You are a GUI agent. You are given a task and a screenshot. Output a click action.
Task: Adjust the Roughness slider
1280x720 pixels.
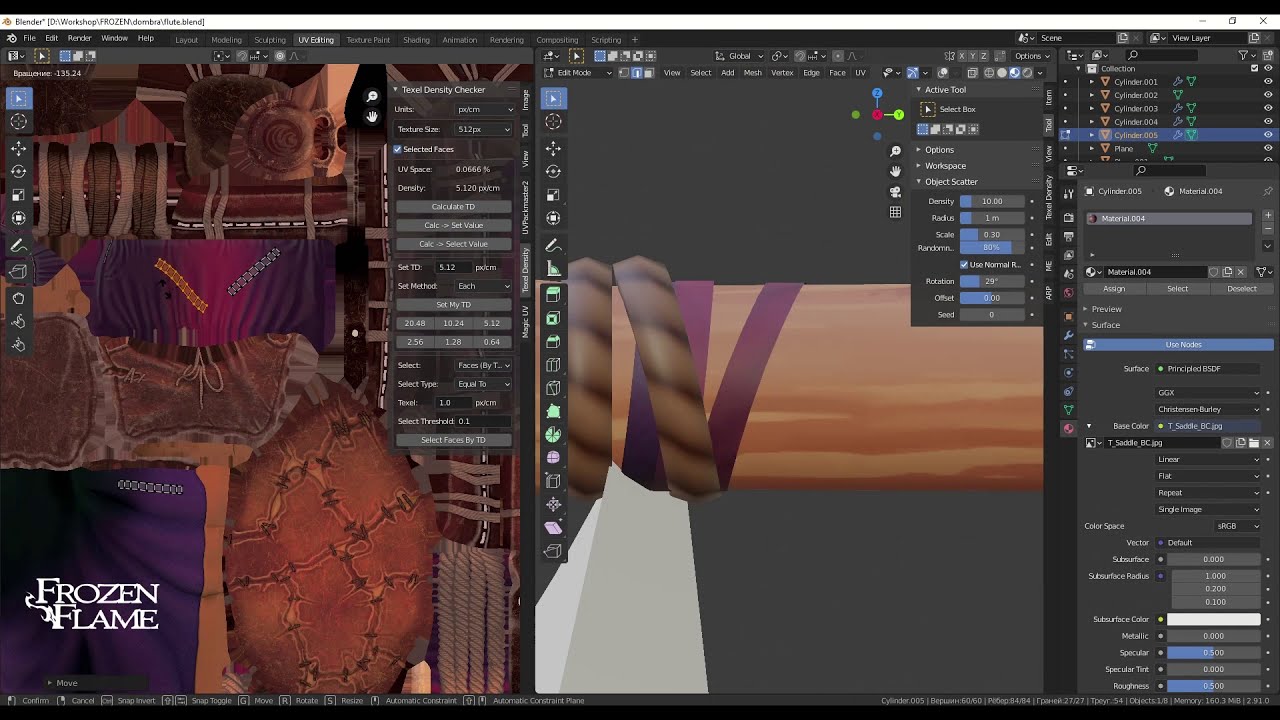tap(1214, 686)
